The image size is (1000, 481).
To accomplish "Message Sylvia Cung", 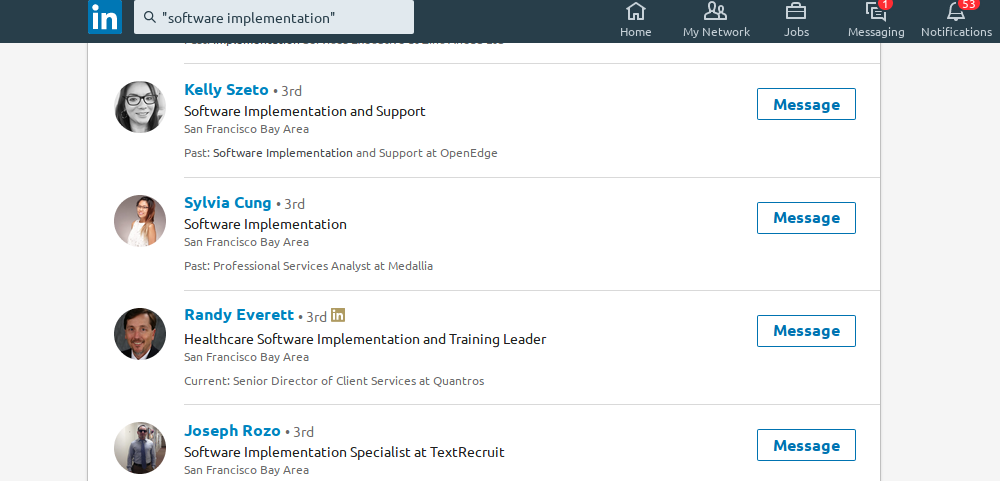I will point(806,218).
